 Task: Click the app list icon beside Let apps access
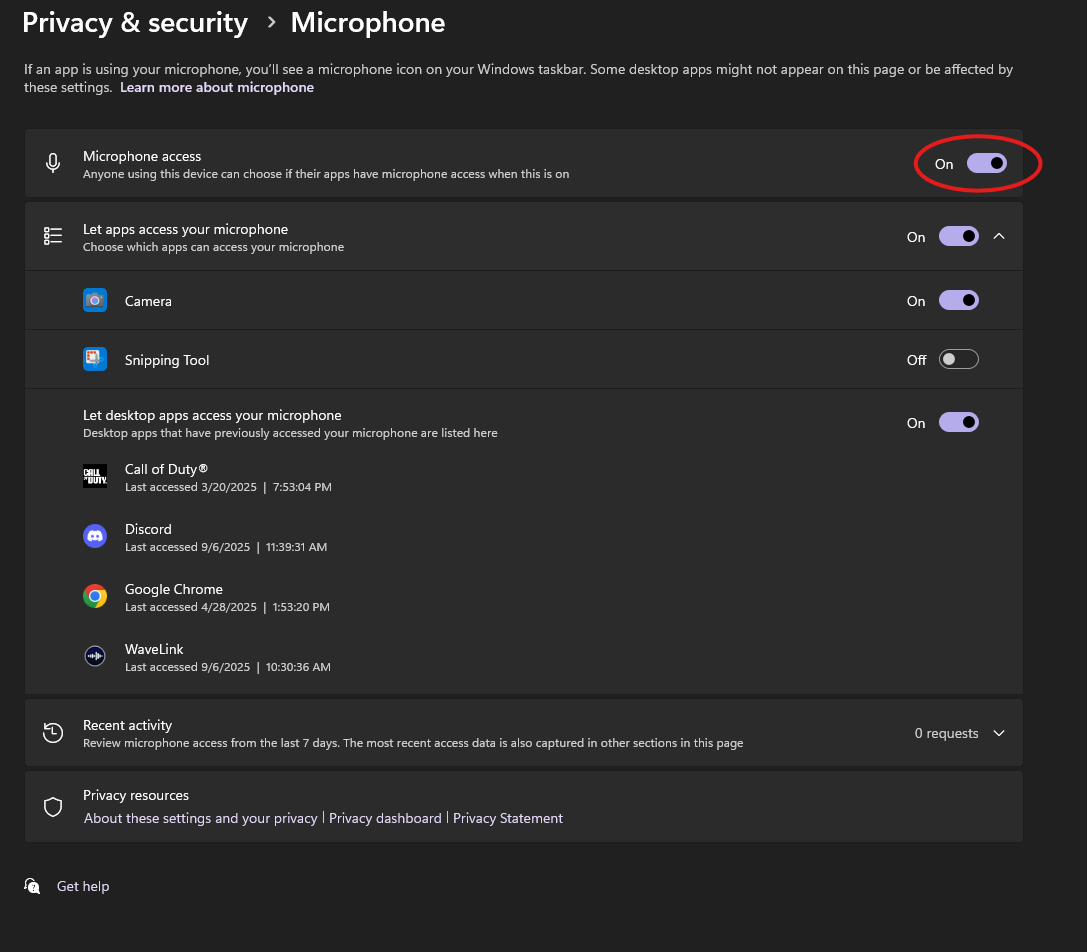point(53,236)
